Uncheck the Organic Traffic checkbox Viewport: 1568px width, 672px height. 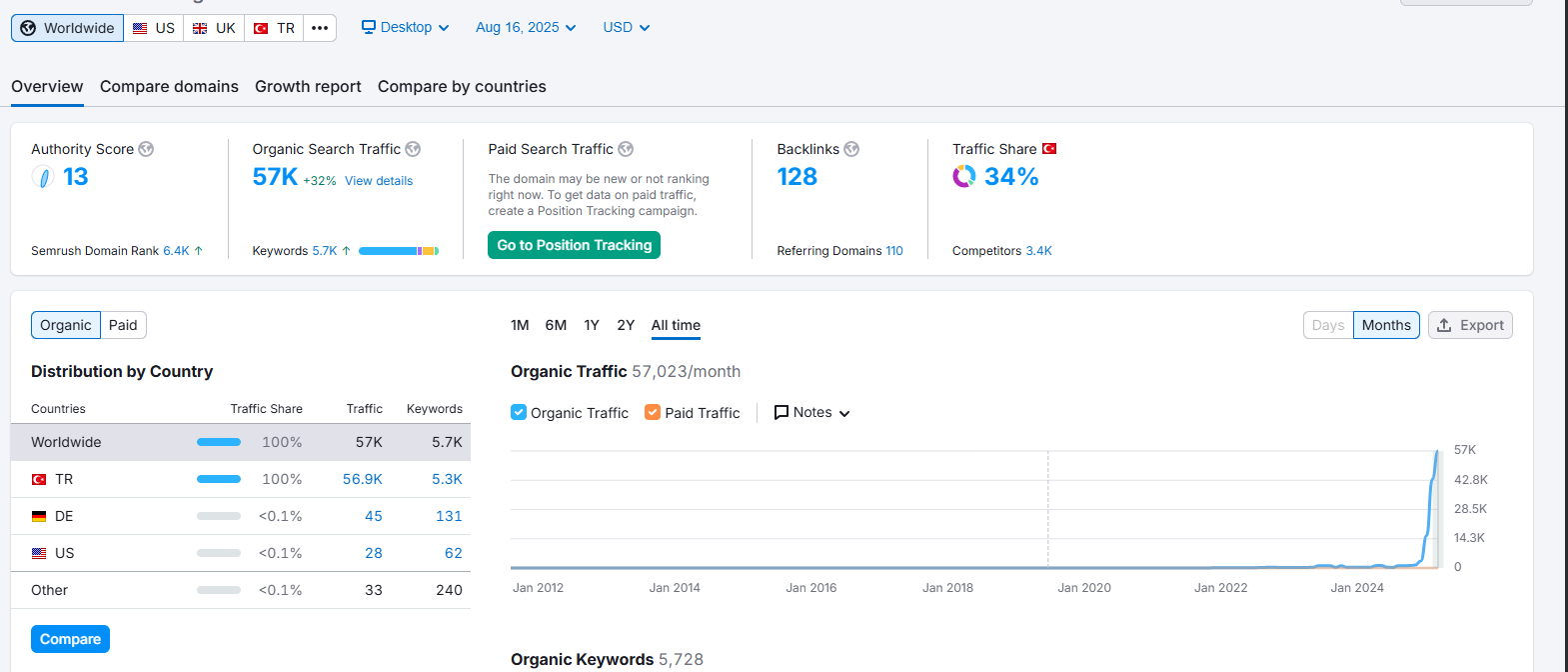tap(519, 412)
